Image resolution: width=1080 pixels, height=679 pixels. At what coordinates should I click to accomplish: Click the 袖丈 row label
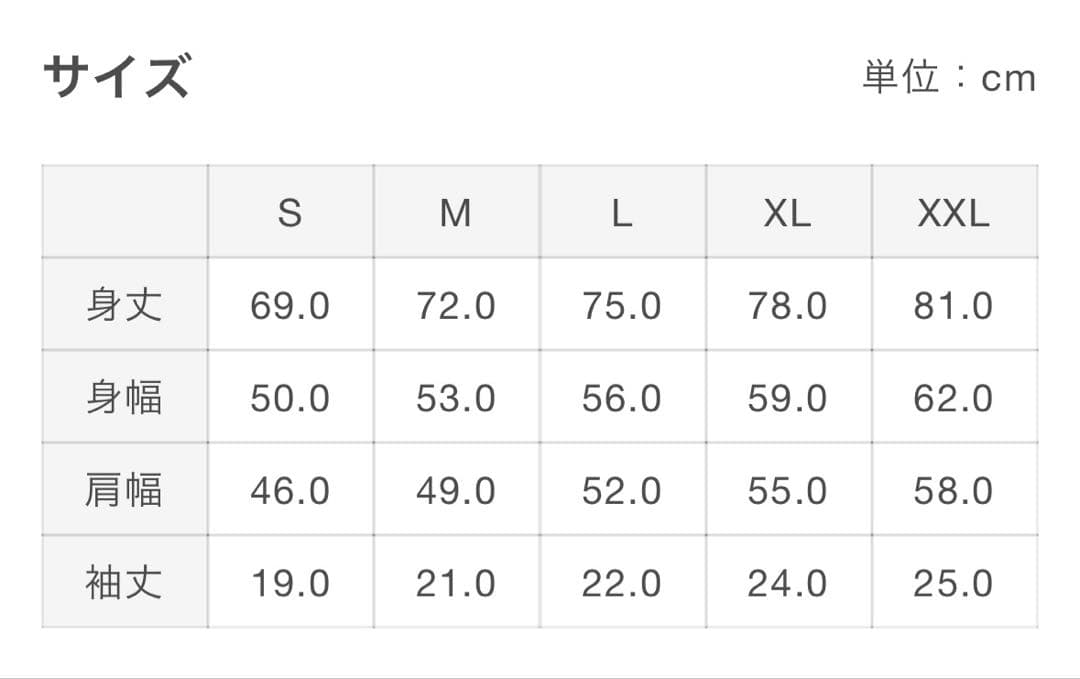coord(124,583)
